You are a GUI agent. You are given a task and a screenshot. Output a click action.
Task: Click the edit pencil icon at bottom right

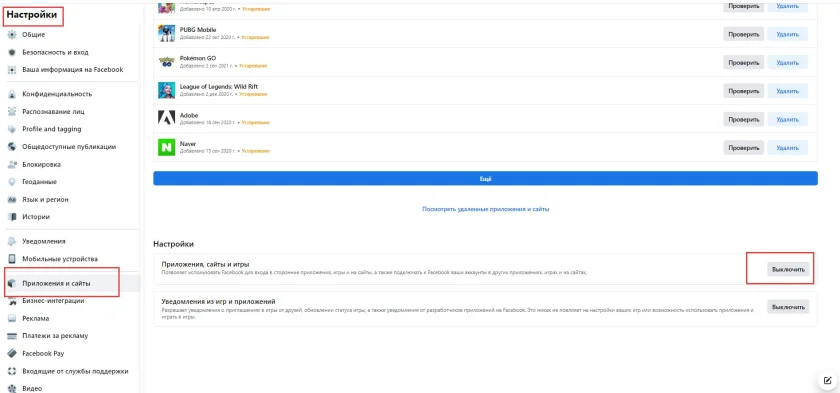[x=828, y=381]
